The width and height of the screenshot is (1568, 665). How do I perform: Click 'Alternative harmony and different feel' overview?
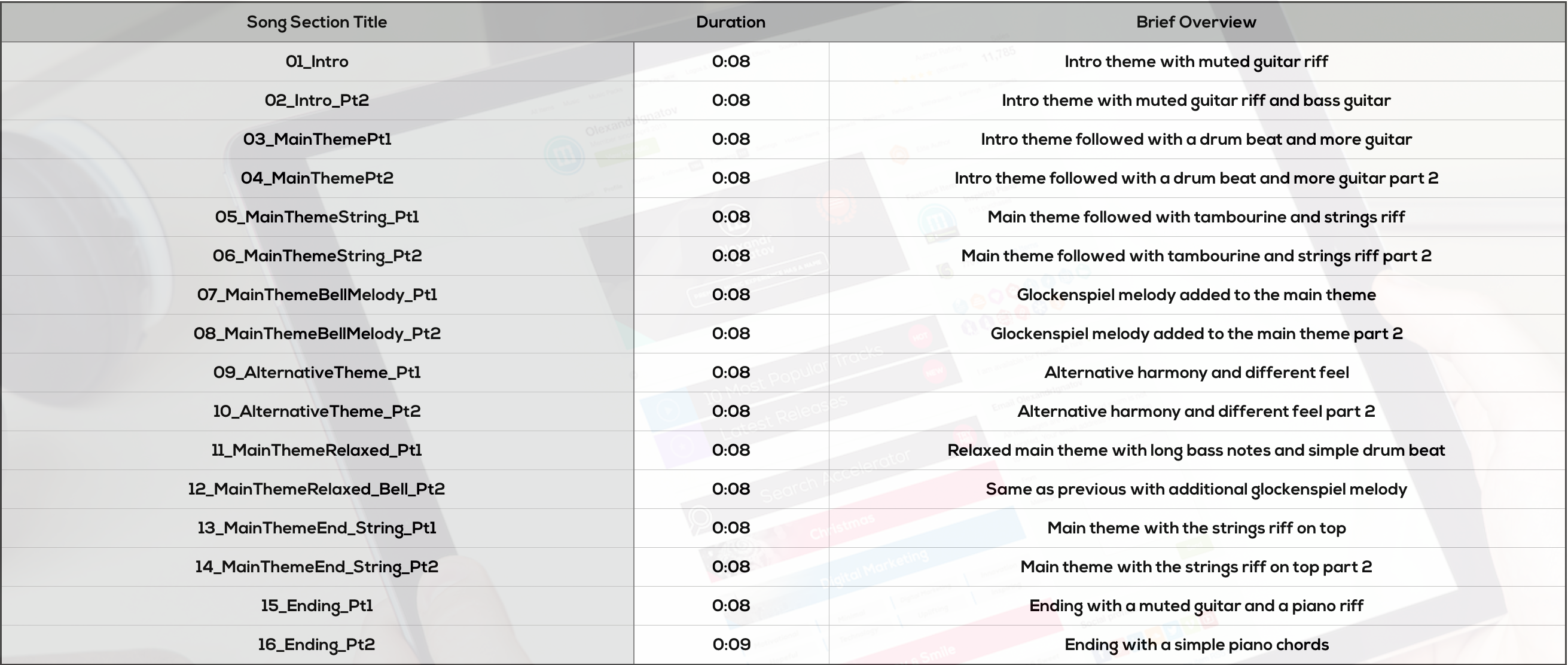point(1196,373)
